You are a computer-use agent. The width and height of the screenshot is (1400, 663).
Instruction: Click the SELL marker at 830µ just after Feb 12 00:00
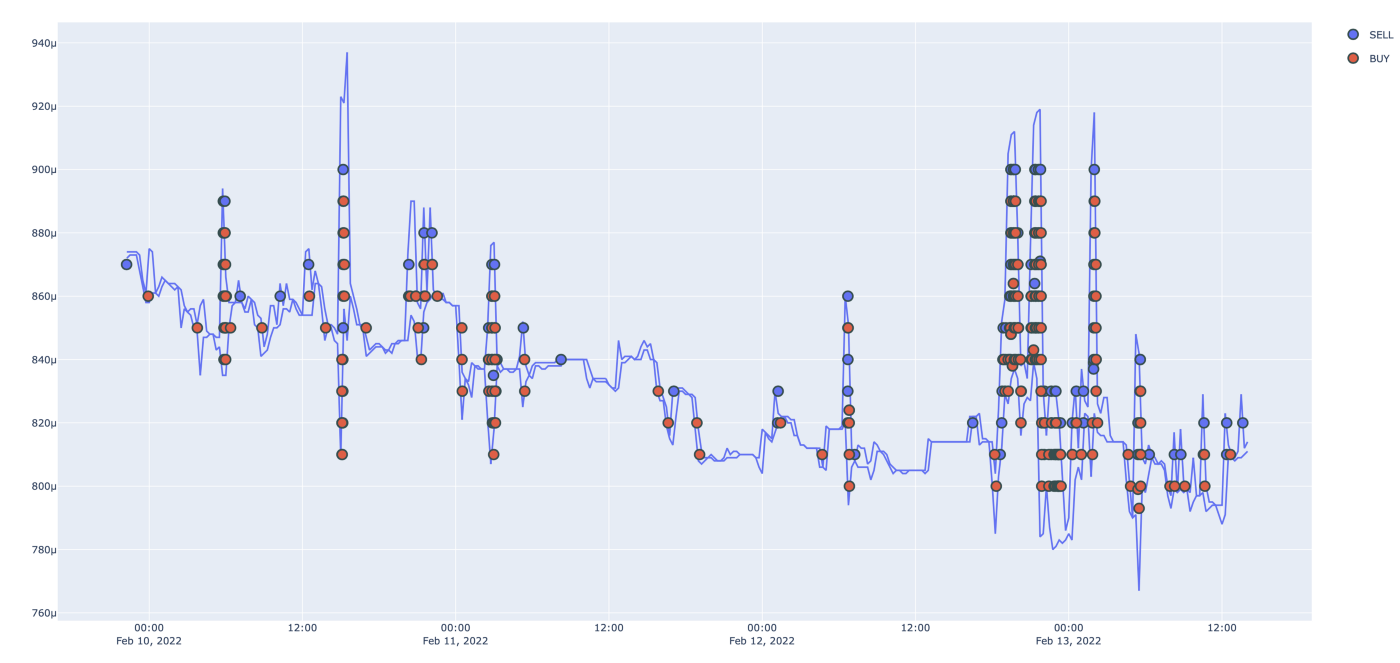(x=778, y=392)
